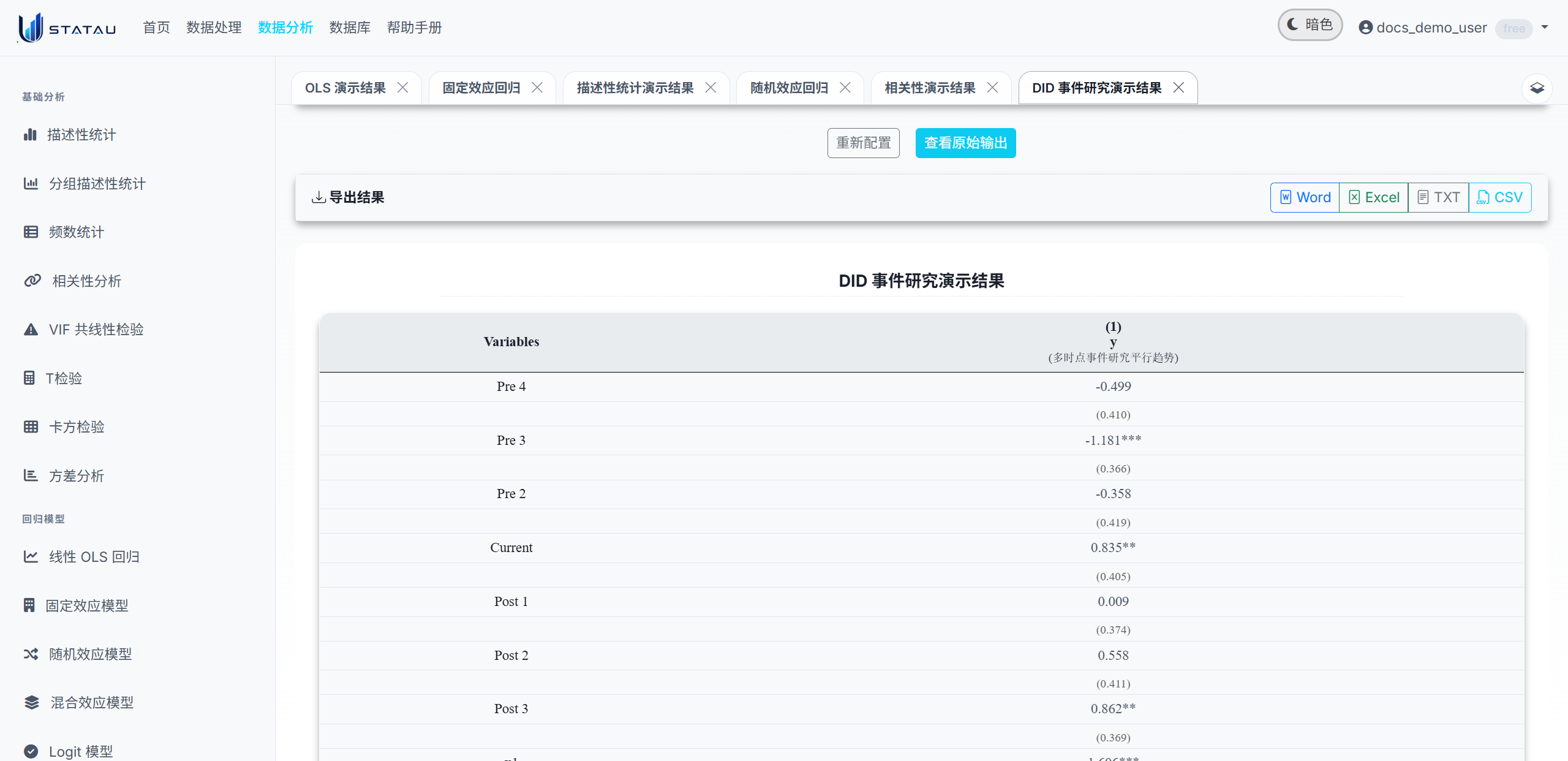Click the 分组描述性统计 chart icon
Image resolution: width=1568 pixels, height=761 pixels.
(31, 183)
